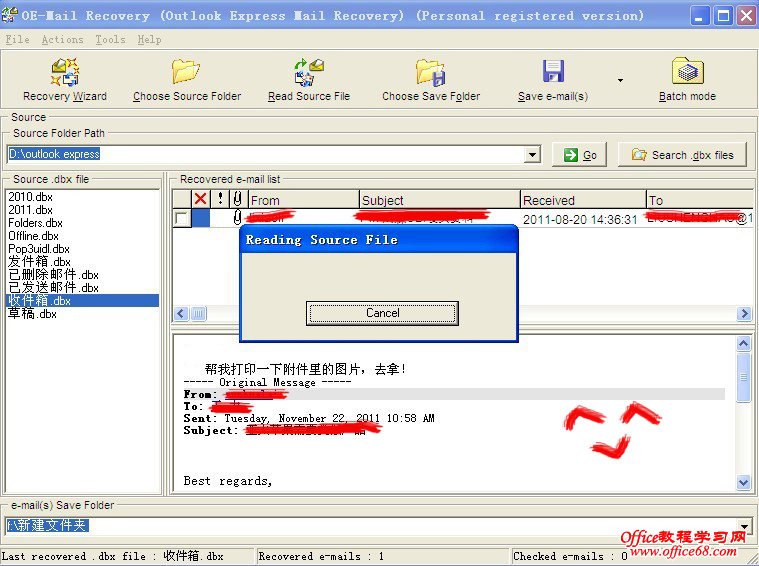
Task: Click the application icon in title bar
Action: pyautogui.click(x=10, y=15)
